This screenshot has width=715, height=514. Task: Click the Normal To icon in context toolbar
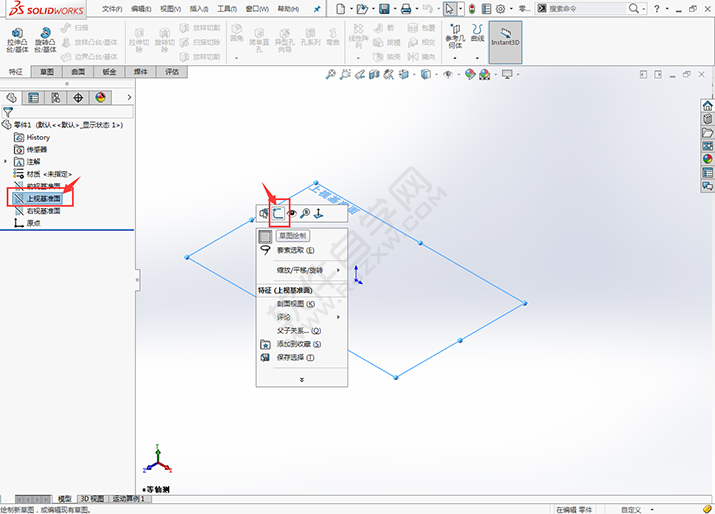(318, 213)
